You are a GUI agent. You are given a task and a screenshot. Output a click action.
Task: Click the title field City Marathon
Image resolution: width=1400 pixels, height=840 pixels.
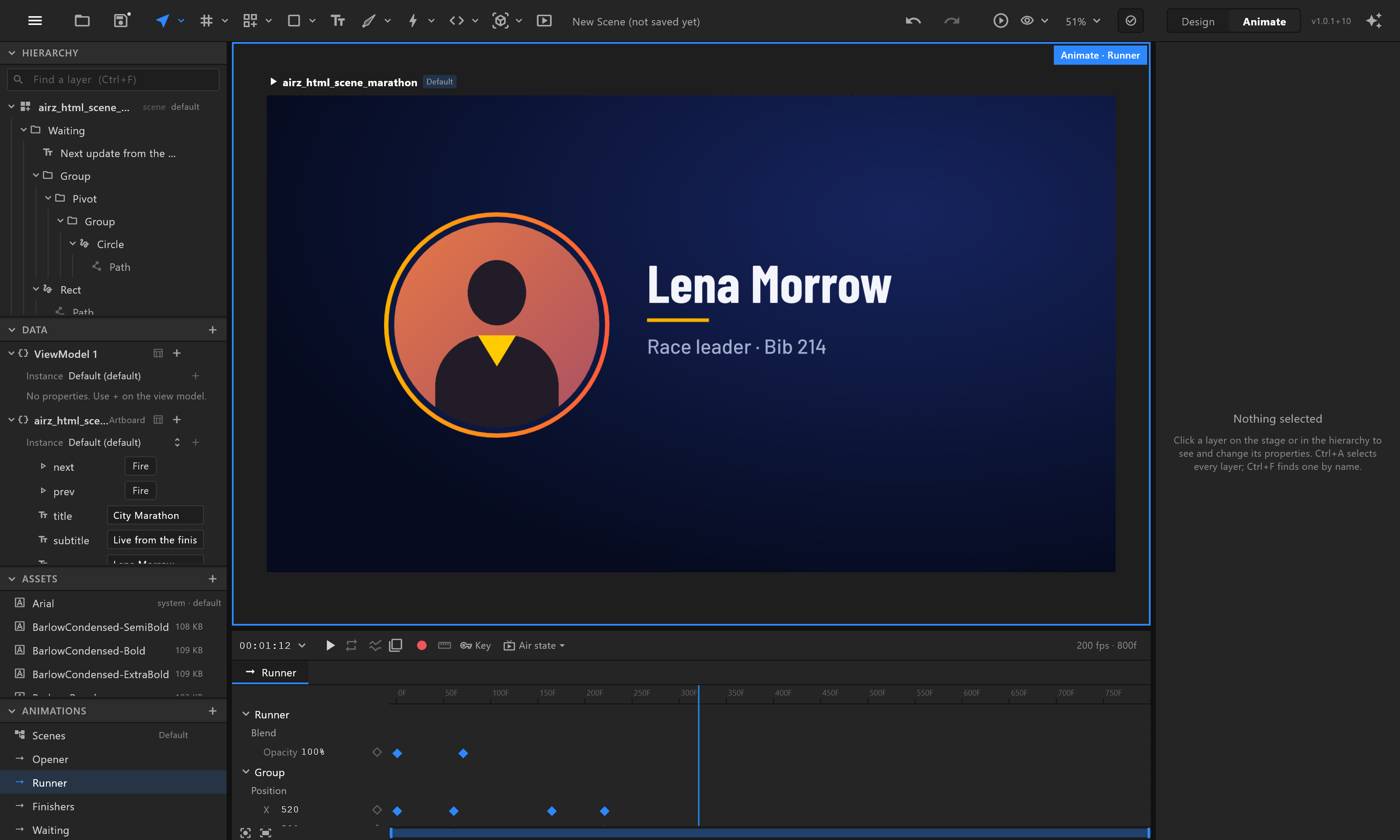point(155,515)
